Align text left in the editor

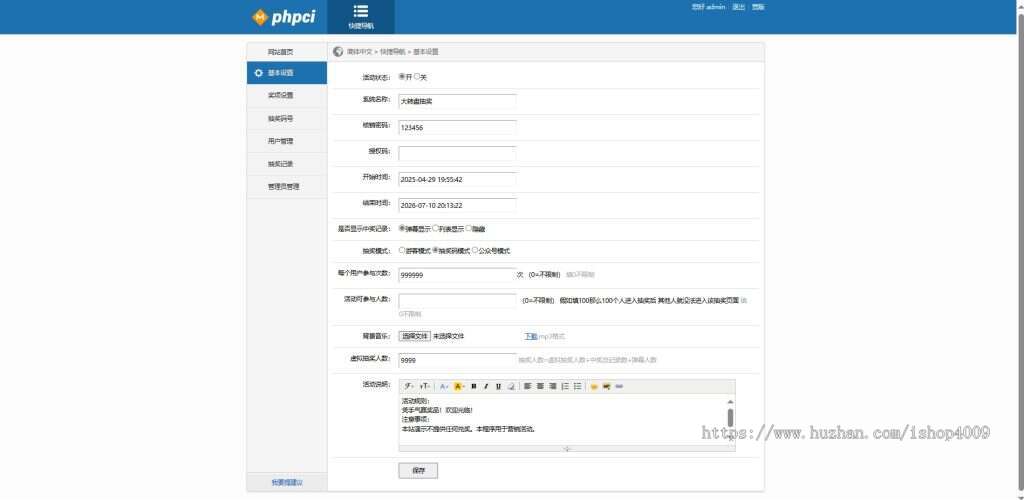tap(528, 386)
